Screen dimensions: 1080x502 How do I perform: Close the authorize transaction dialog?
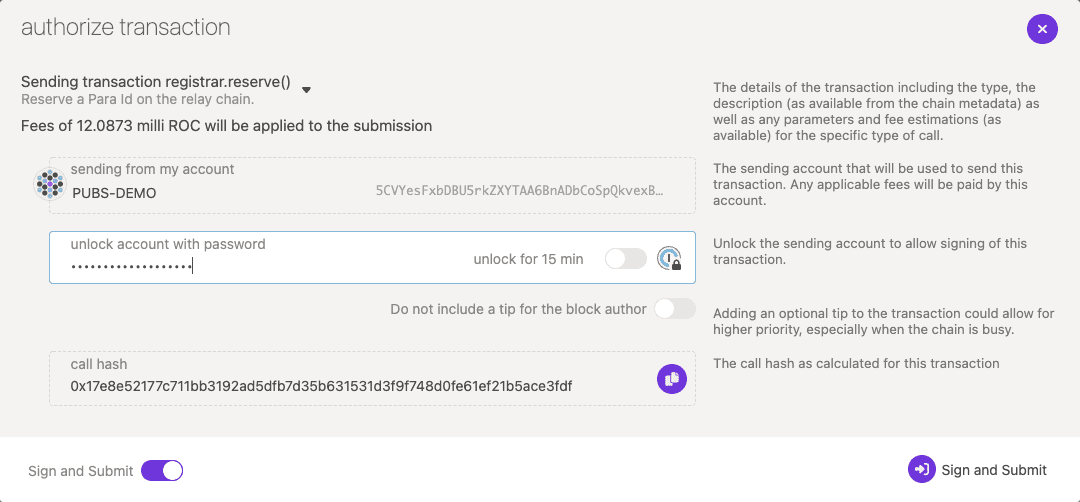(x=1042, y=29)
